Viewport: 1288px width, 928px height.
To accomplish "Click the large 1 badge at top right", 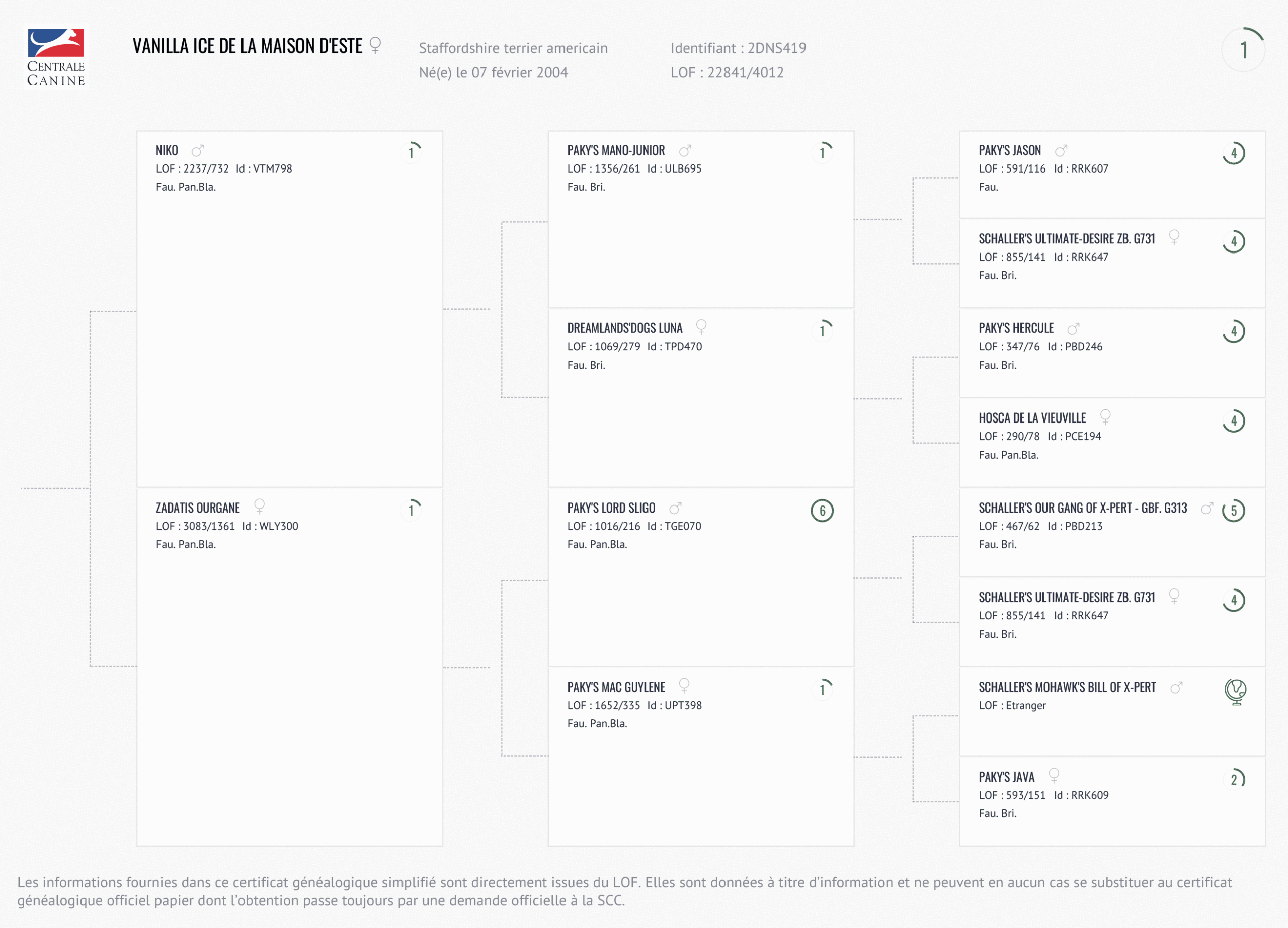I will [x=1243, y=50].
